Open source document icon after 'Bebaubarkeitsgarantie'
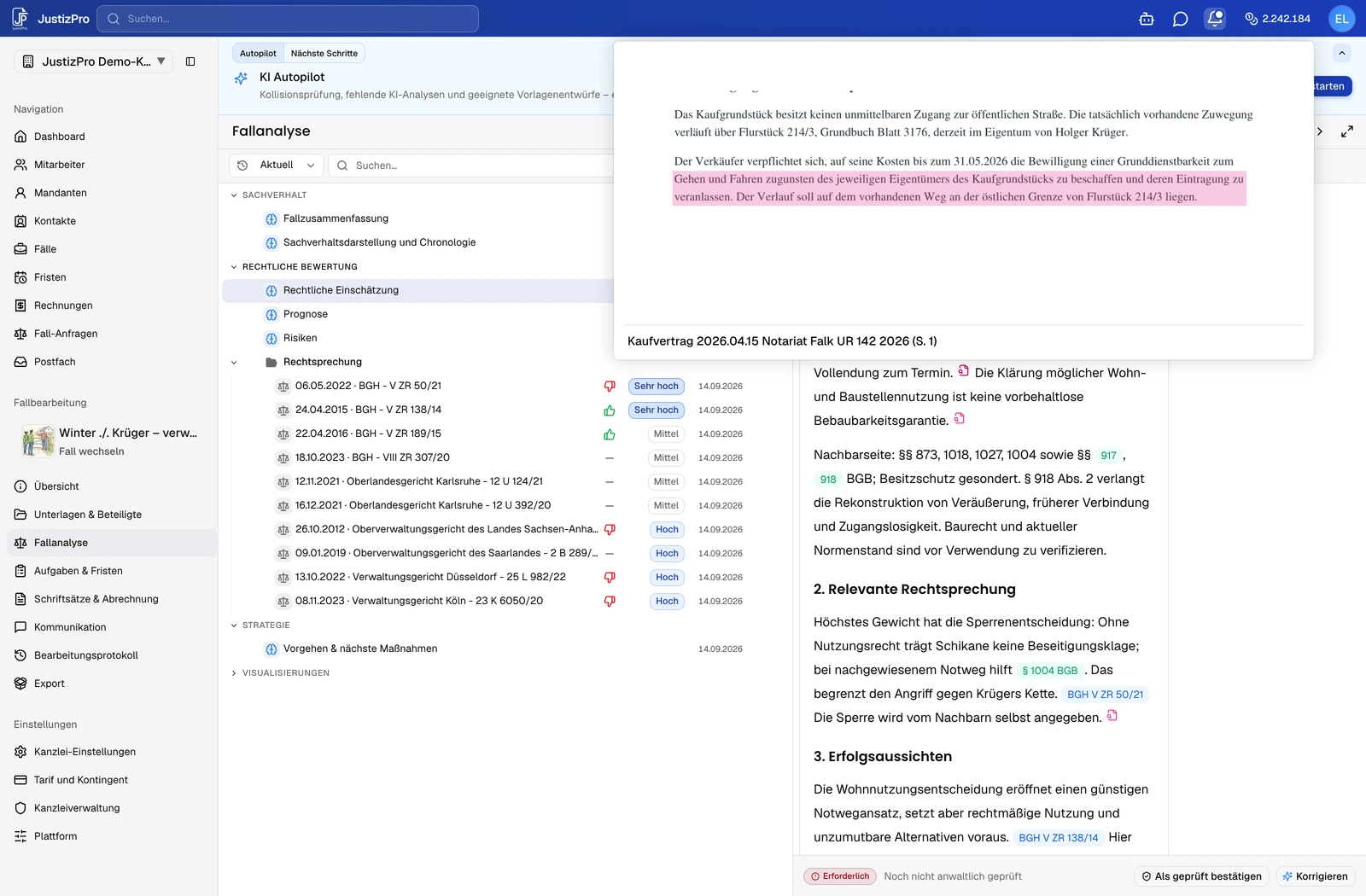 click(x=960, y=418)
